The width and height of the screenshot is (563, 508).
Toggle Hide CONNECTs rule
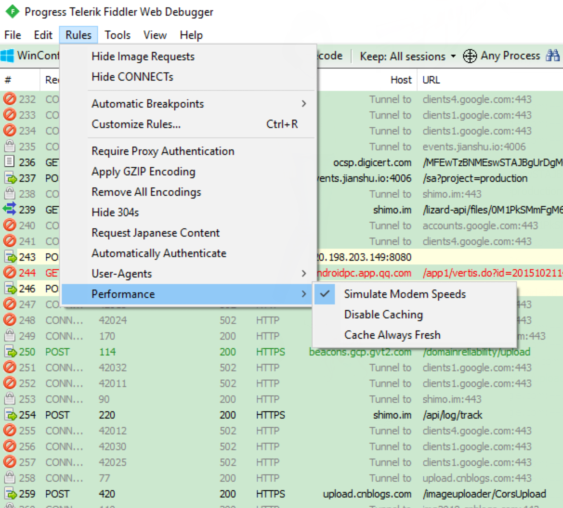pos(187,77)
